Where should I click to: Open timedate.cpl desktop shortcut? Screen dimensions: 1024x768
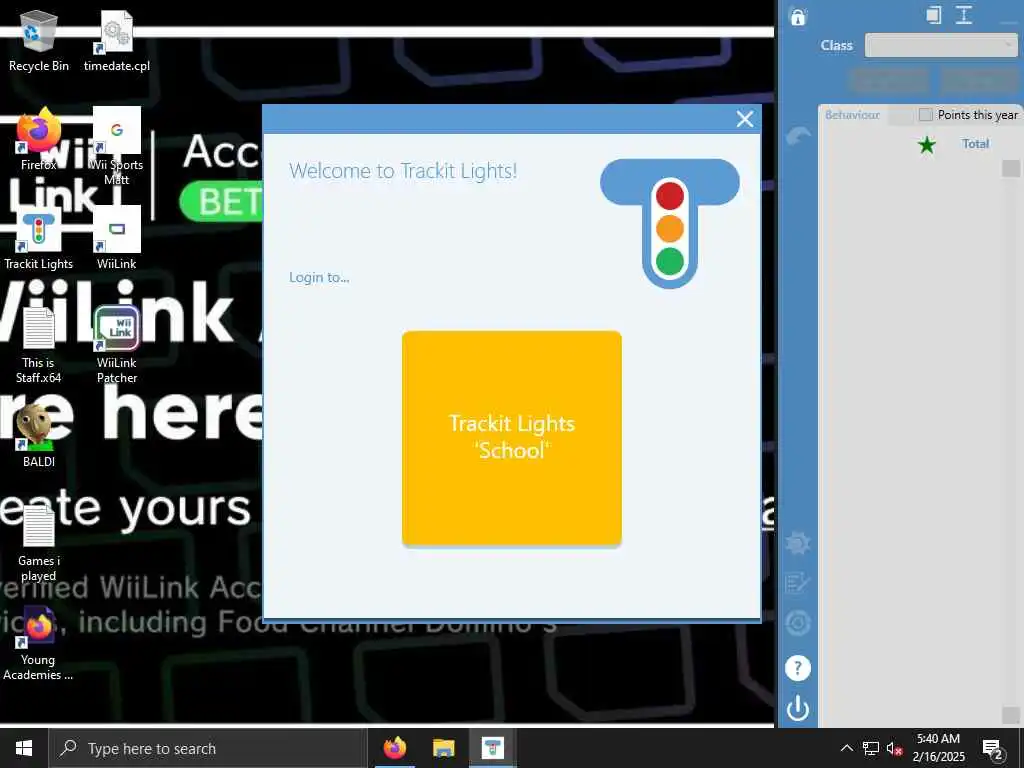(x=117, y=41)
